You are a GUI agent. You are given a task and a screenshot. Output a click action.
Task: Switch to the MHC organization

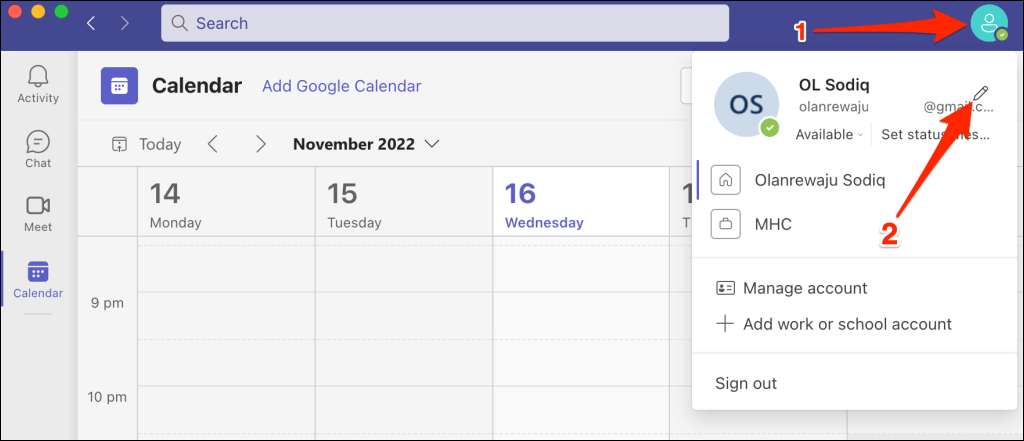tap(772, 224)
